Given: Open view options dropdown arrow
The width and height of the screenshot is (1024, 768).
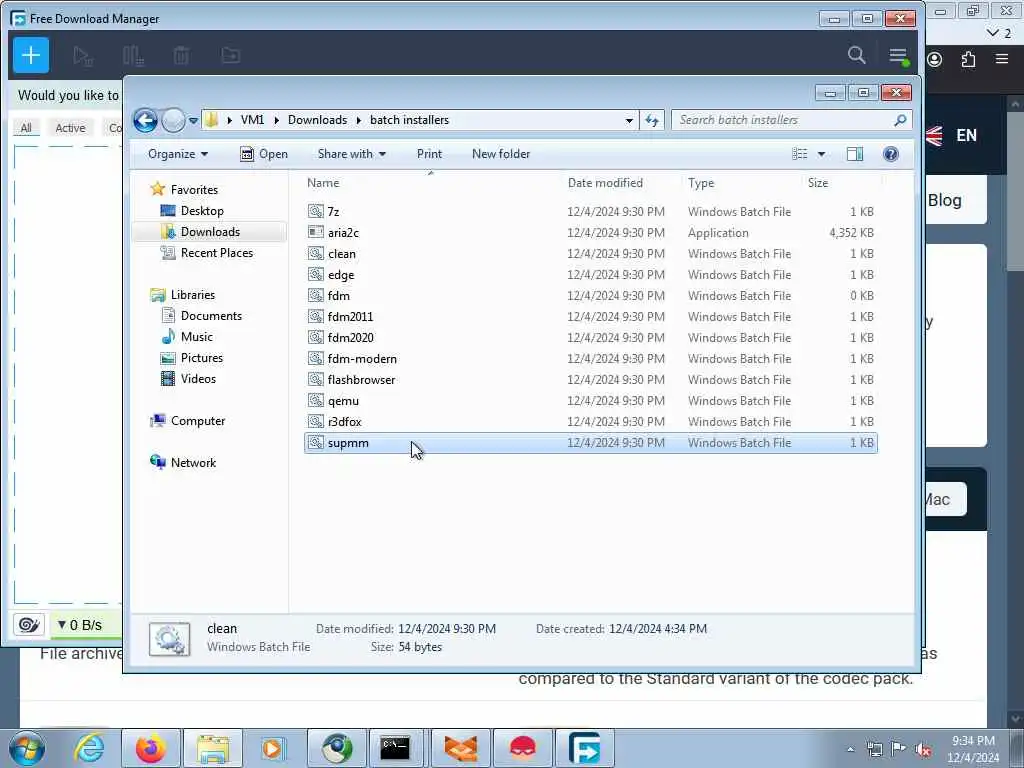Looking at the screenshot, I should click(821, 154).
